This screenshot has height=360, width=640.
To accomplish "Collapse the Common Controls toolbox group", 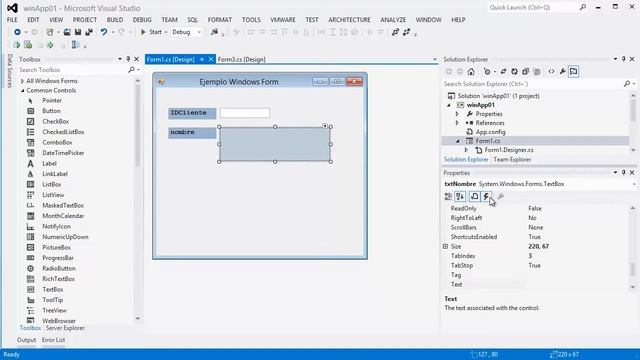I will click(22, 91).
